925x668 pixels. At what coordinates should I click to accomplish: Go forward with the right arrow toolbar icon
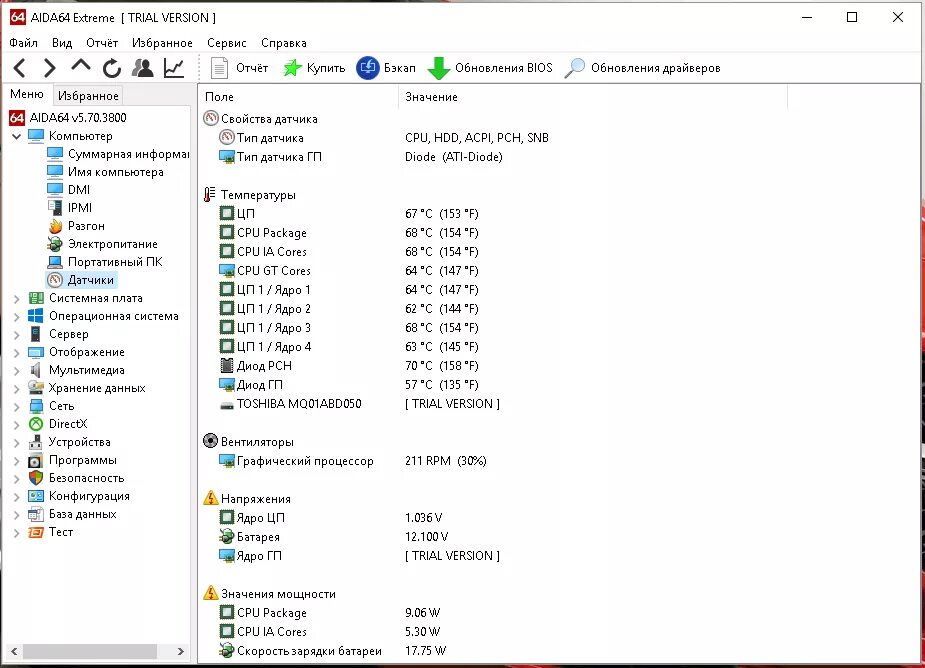click(x=50, y=68)
